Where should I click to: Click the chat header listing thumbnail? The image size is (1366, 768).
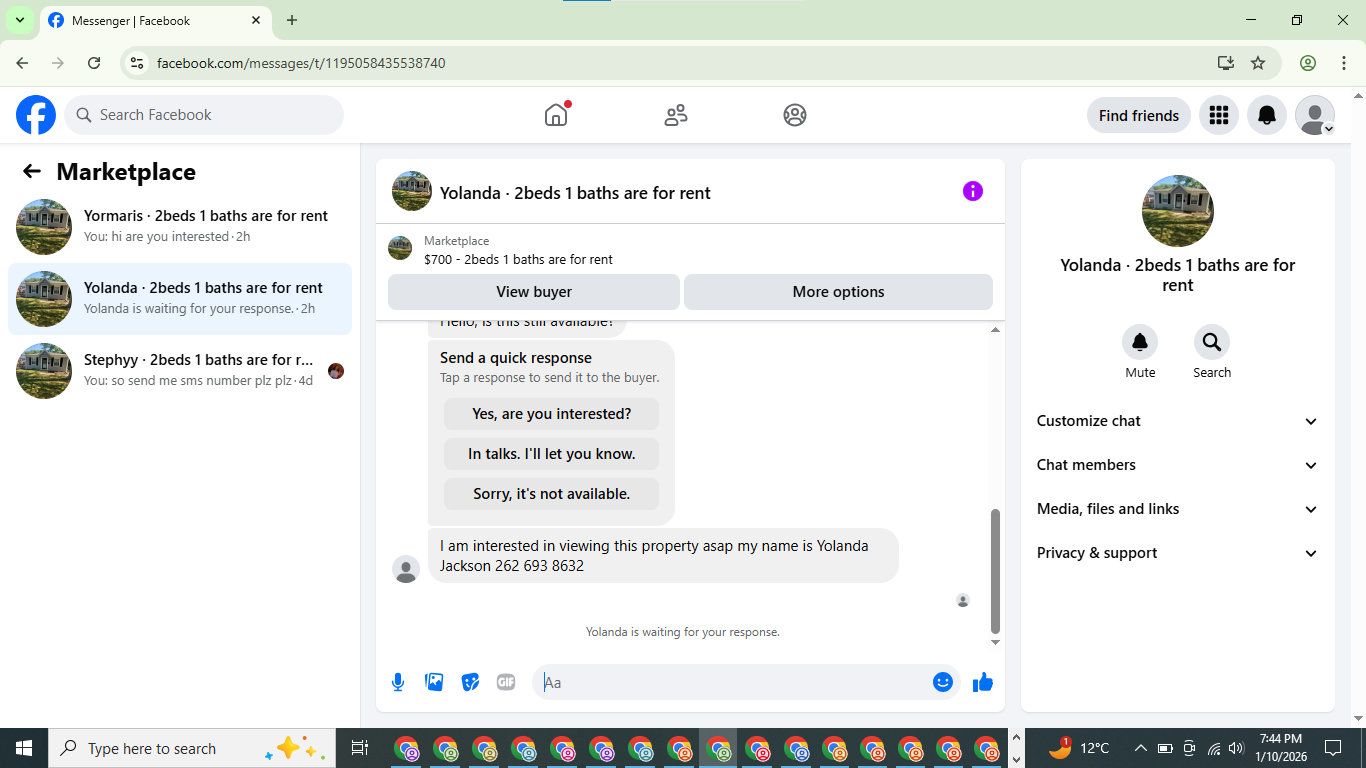click(412, 191)
